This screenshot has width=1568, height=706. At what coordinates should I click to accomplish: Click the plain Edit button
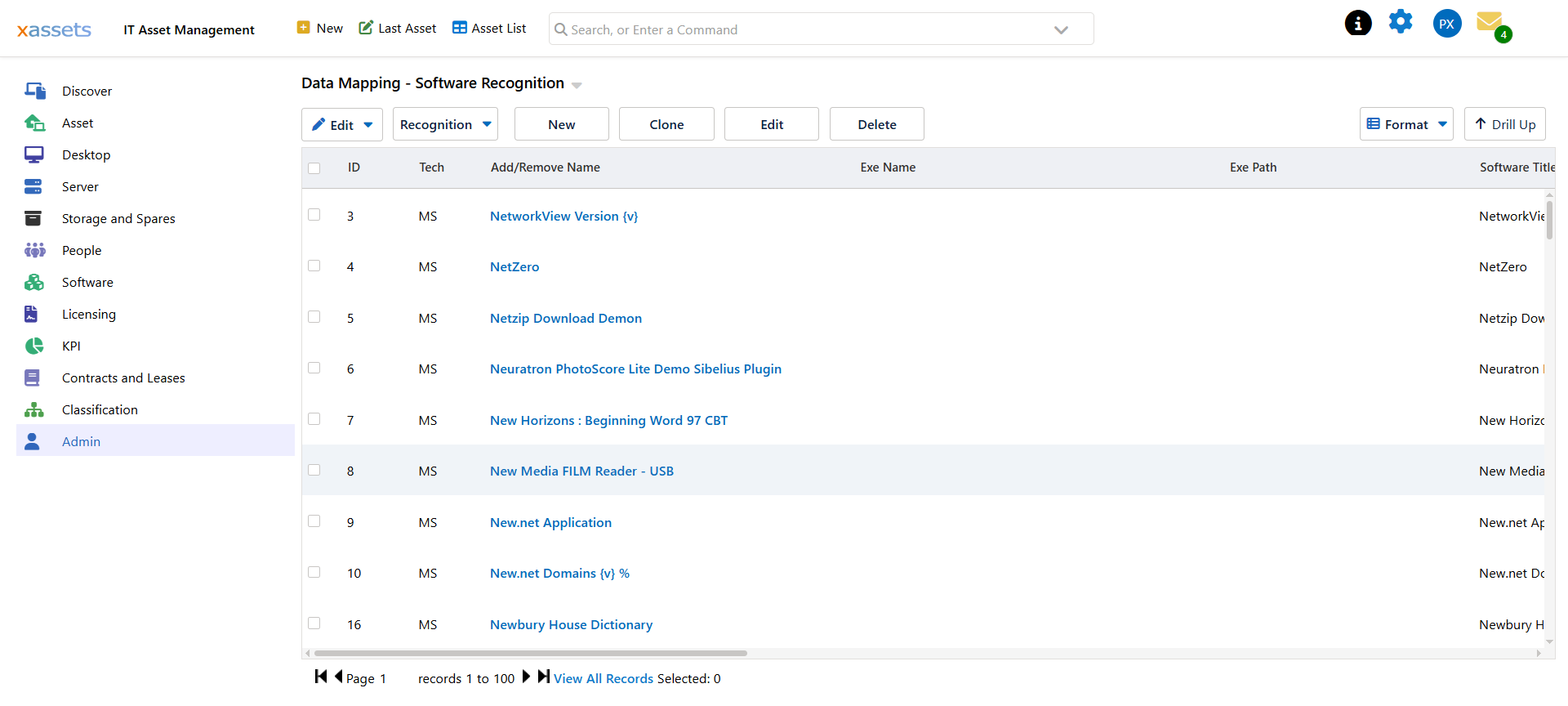[772, 124]
